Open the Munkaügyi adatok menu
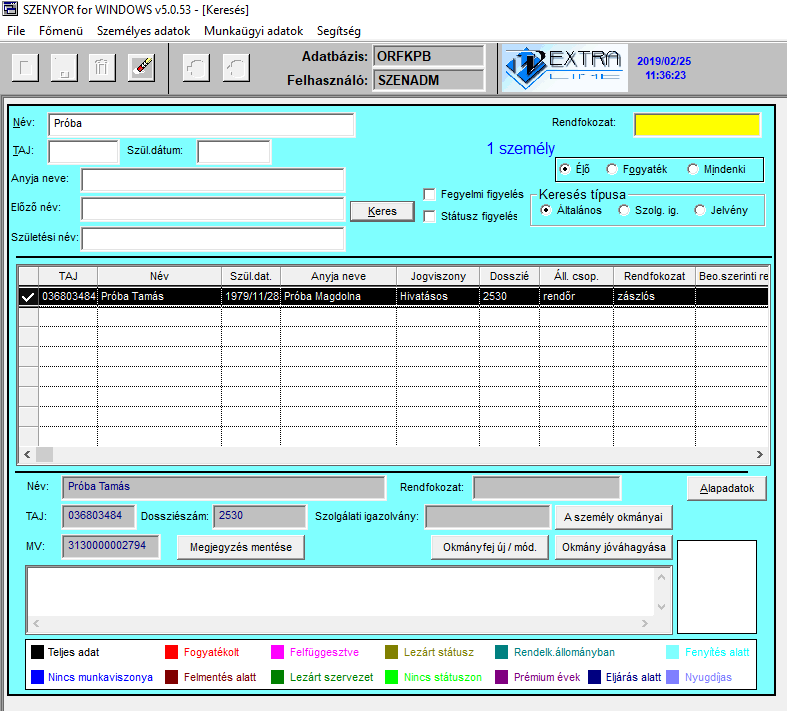Viewport: 787px width, 711px height. pos(252,31)
